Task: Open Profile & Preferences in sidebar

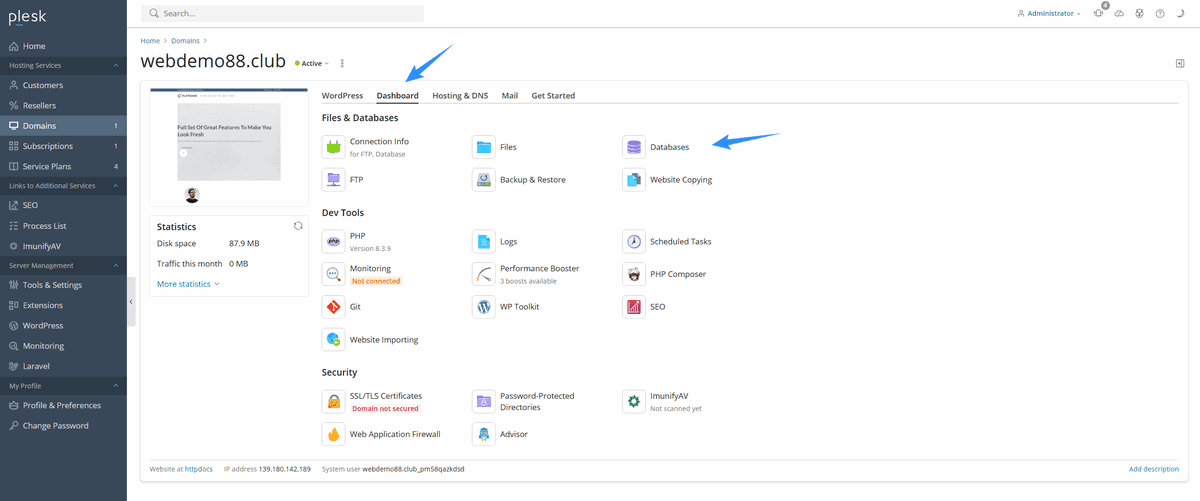Action: pos(63,405)
